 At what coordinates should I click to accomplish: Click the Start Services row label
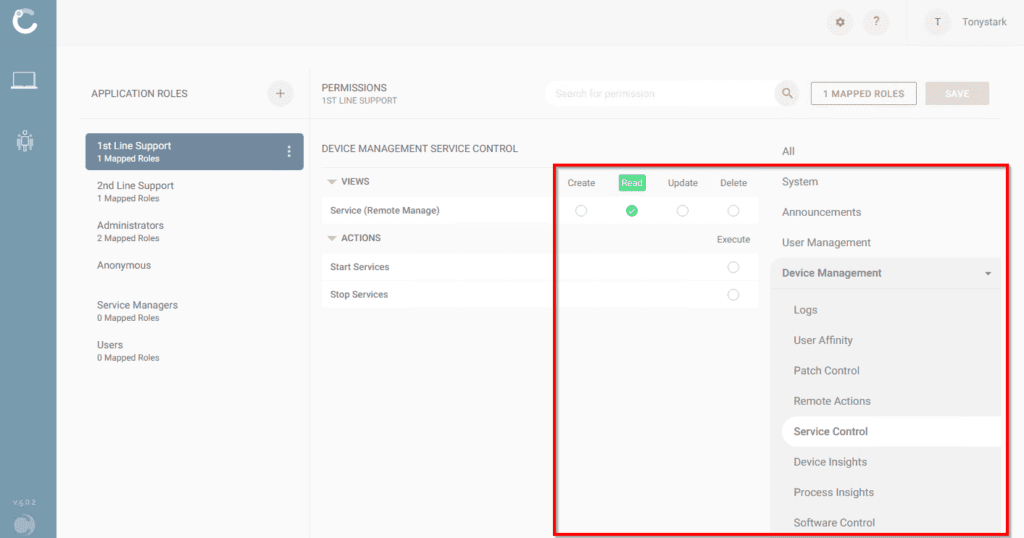pyautogui.click(x=359, y=267)
